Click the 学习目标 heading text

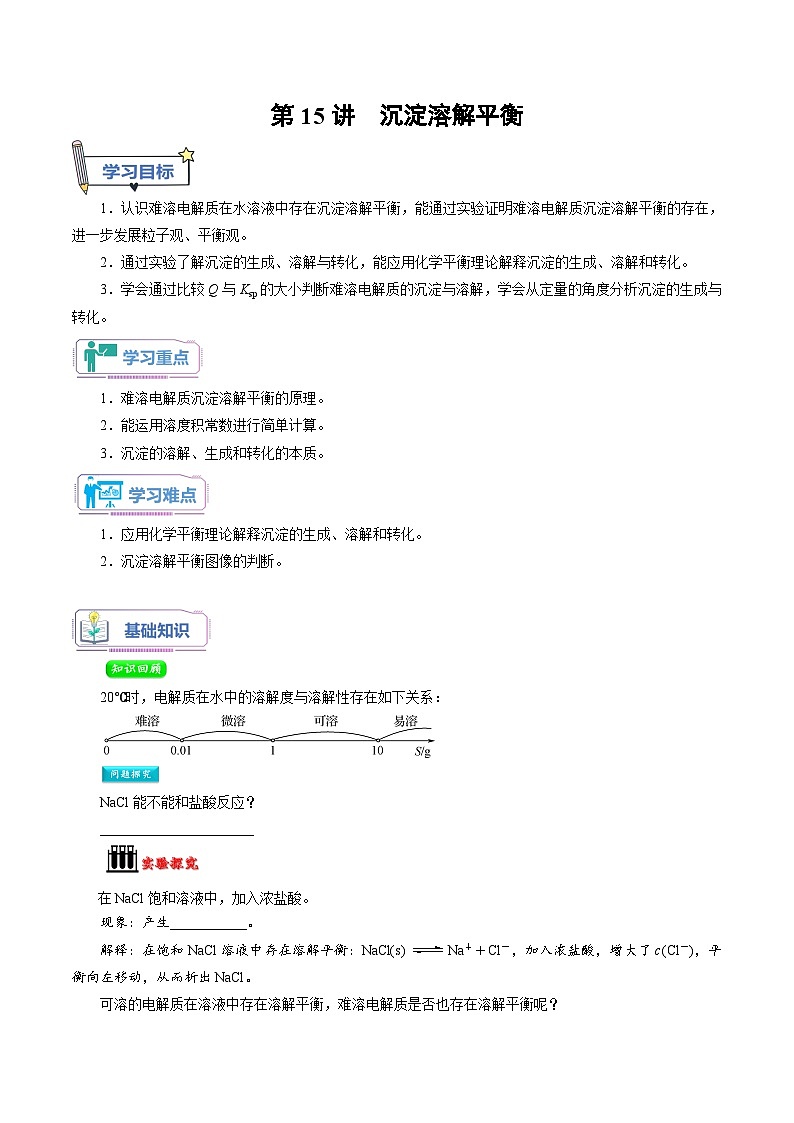tap(137, 172)
